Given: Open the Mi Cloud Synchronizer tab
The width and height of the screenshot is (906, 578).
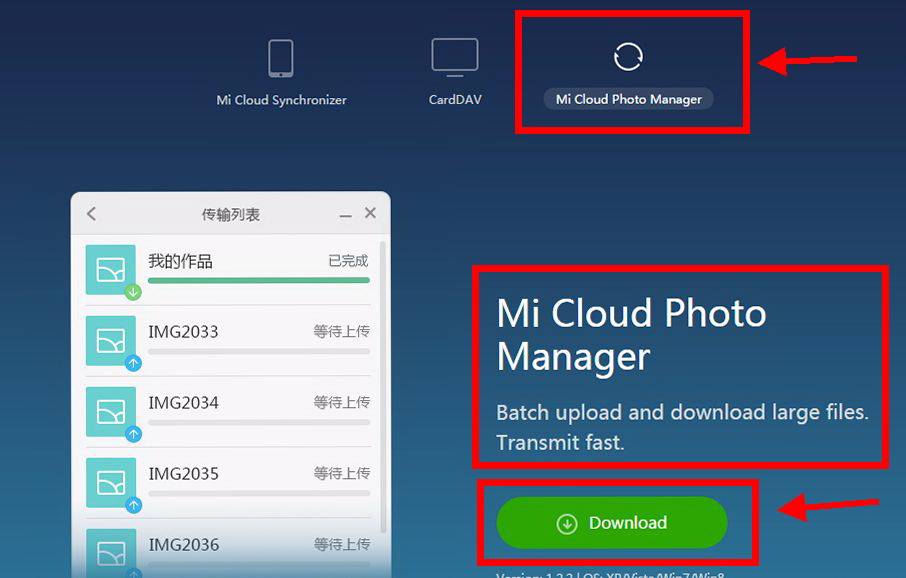Looking at the screenshot, I should (x=281, y=100).
